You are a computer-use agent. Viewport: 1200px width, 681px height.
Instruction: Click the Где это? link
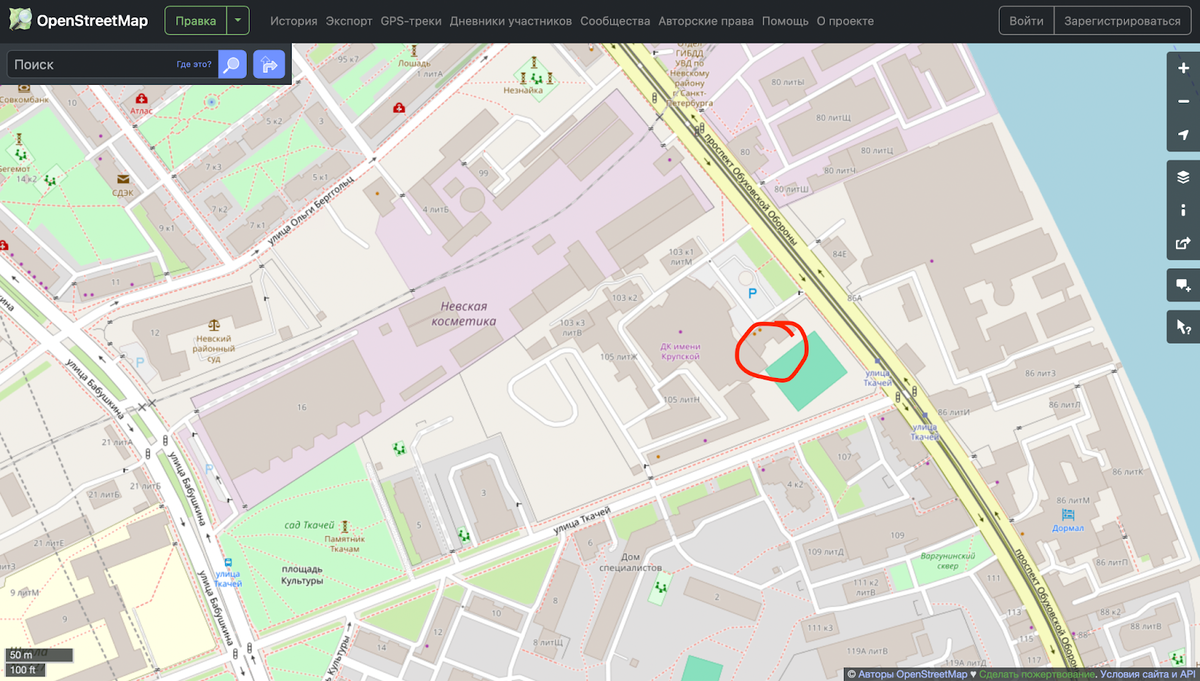(194, 65)
